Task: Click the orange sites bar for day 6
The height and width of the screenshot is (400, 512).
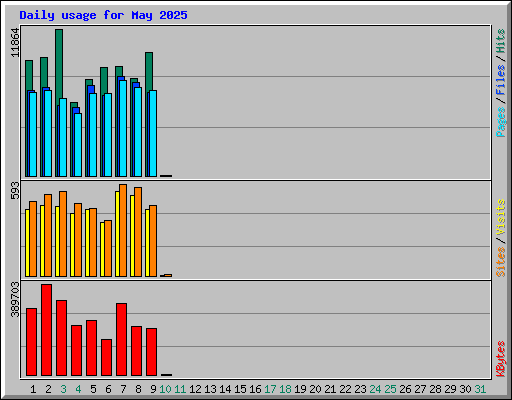Action: coord(108,248)
